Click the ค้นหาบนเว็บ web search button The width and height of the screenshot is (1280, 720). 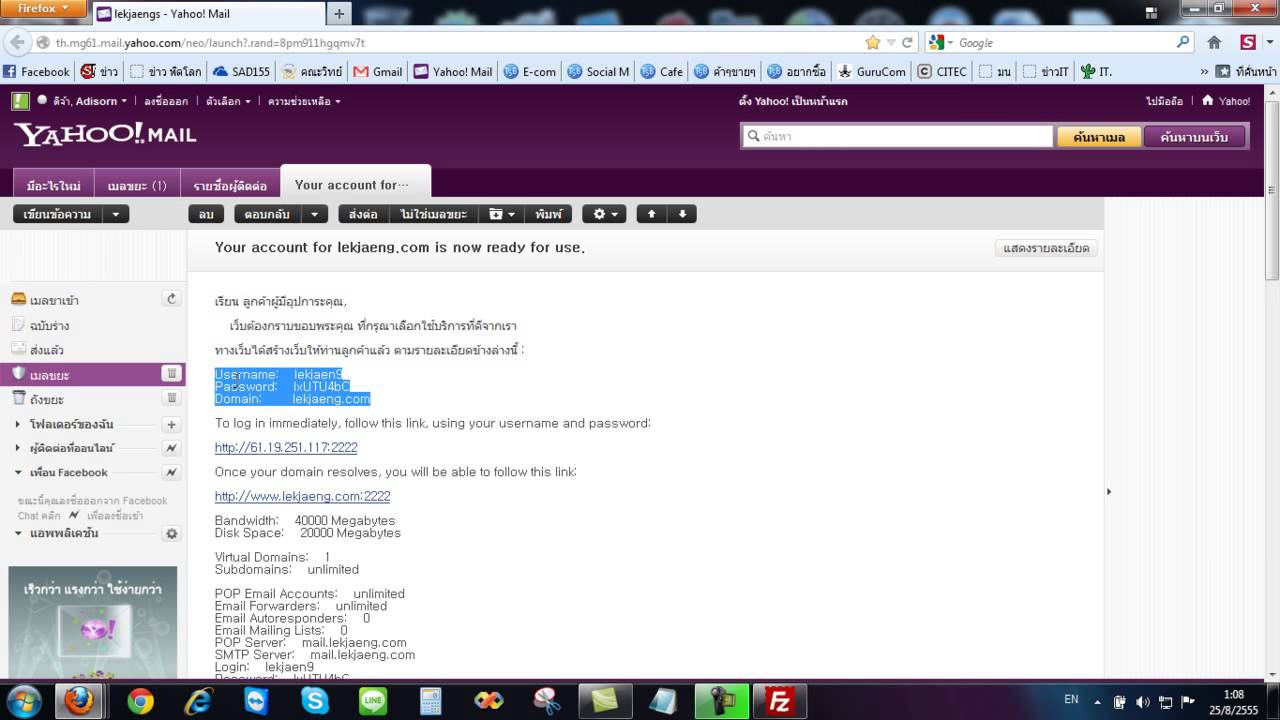1194,137
